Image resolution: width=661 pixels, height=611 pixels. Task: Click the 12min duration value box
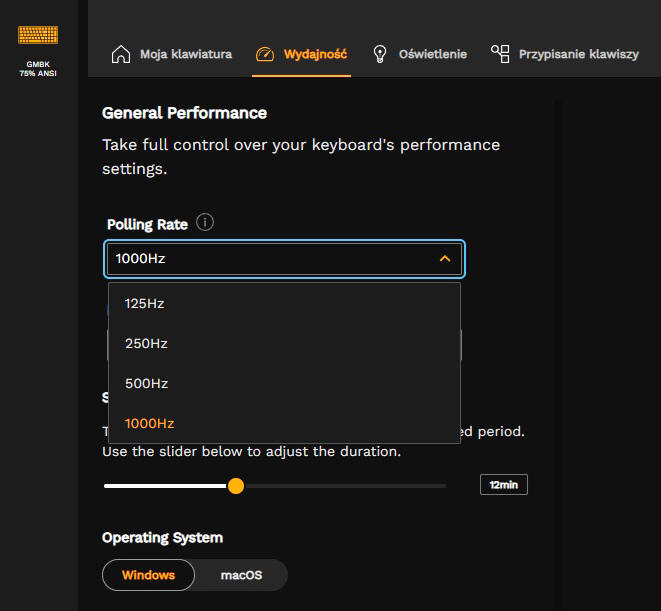(503, 485)
